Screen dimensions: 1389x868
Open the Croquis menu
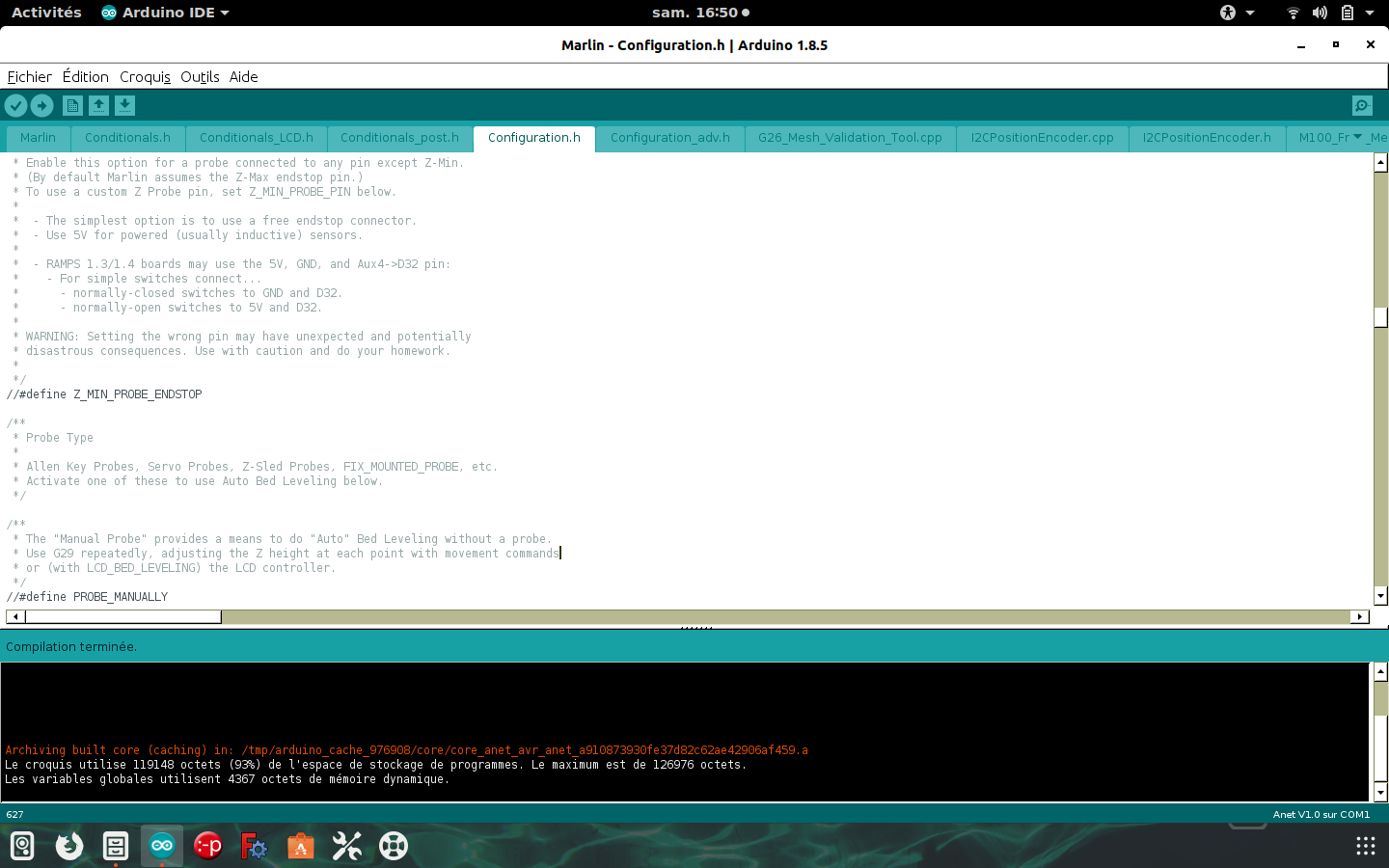point(145,77)
